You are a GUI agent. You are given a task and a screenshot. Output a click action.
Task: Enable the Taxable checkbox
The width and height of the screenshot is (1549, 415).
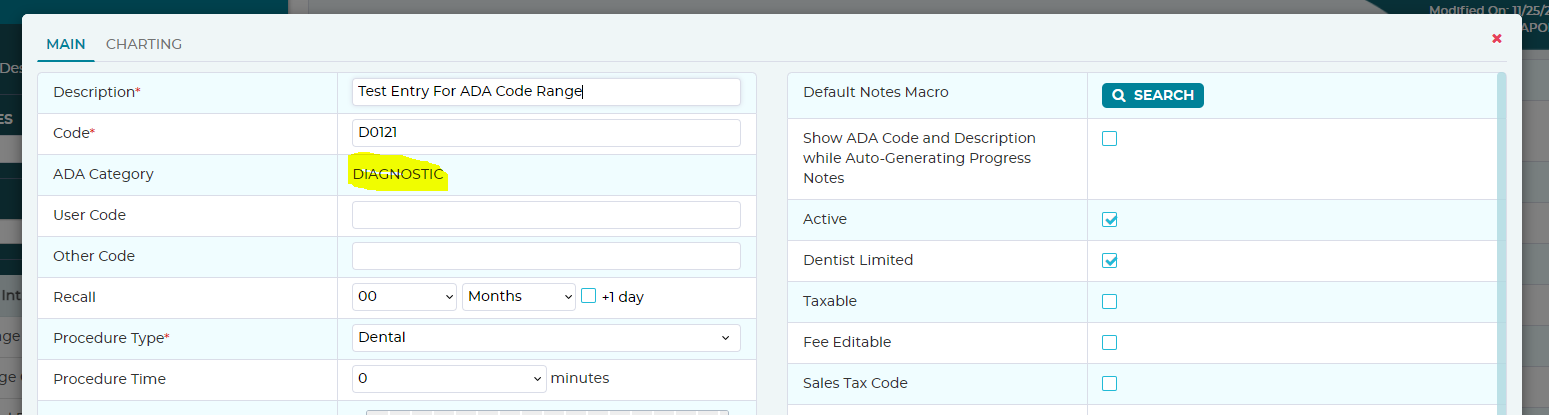point(1110,302)
